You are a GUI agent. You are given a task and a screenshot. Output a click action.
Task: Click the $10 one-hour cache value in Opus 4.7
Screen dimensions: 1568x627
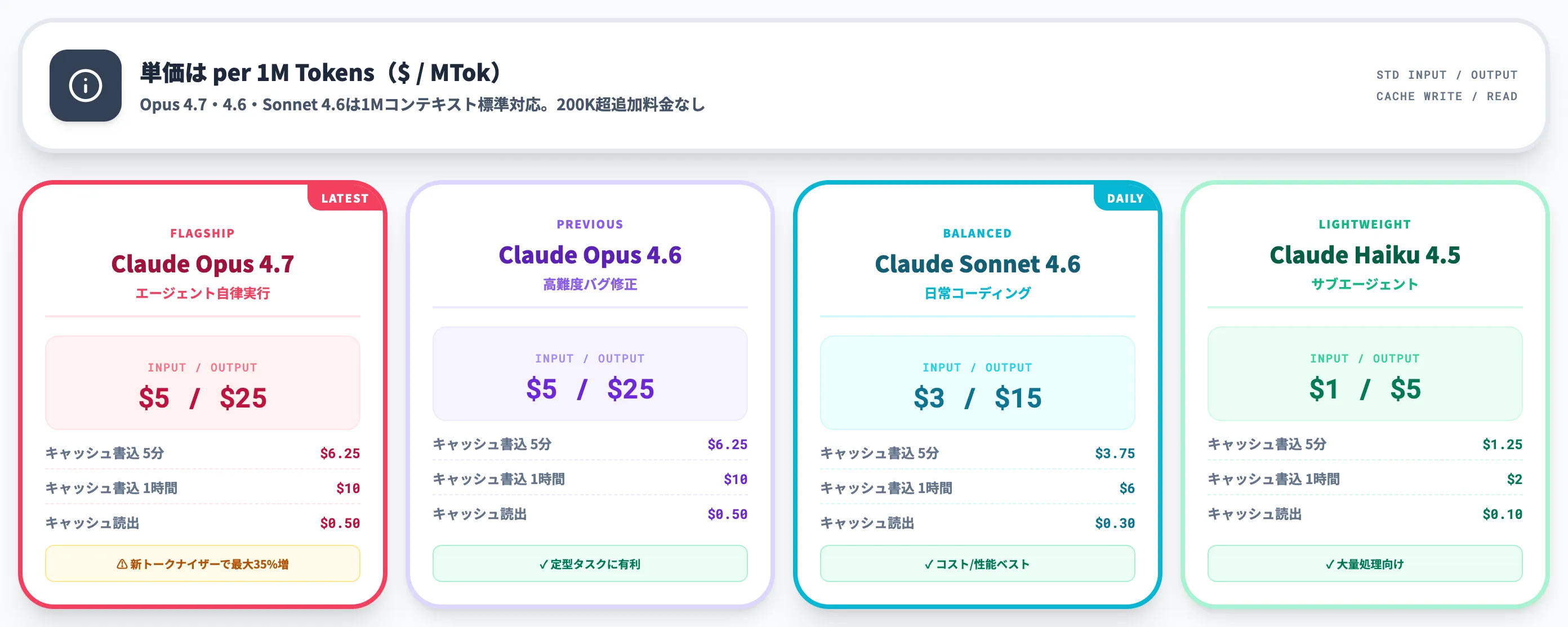348,488
